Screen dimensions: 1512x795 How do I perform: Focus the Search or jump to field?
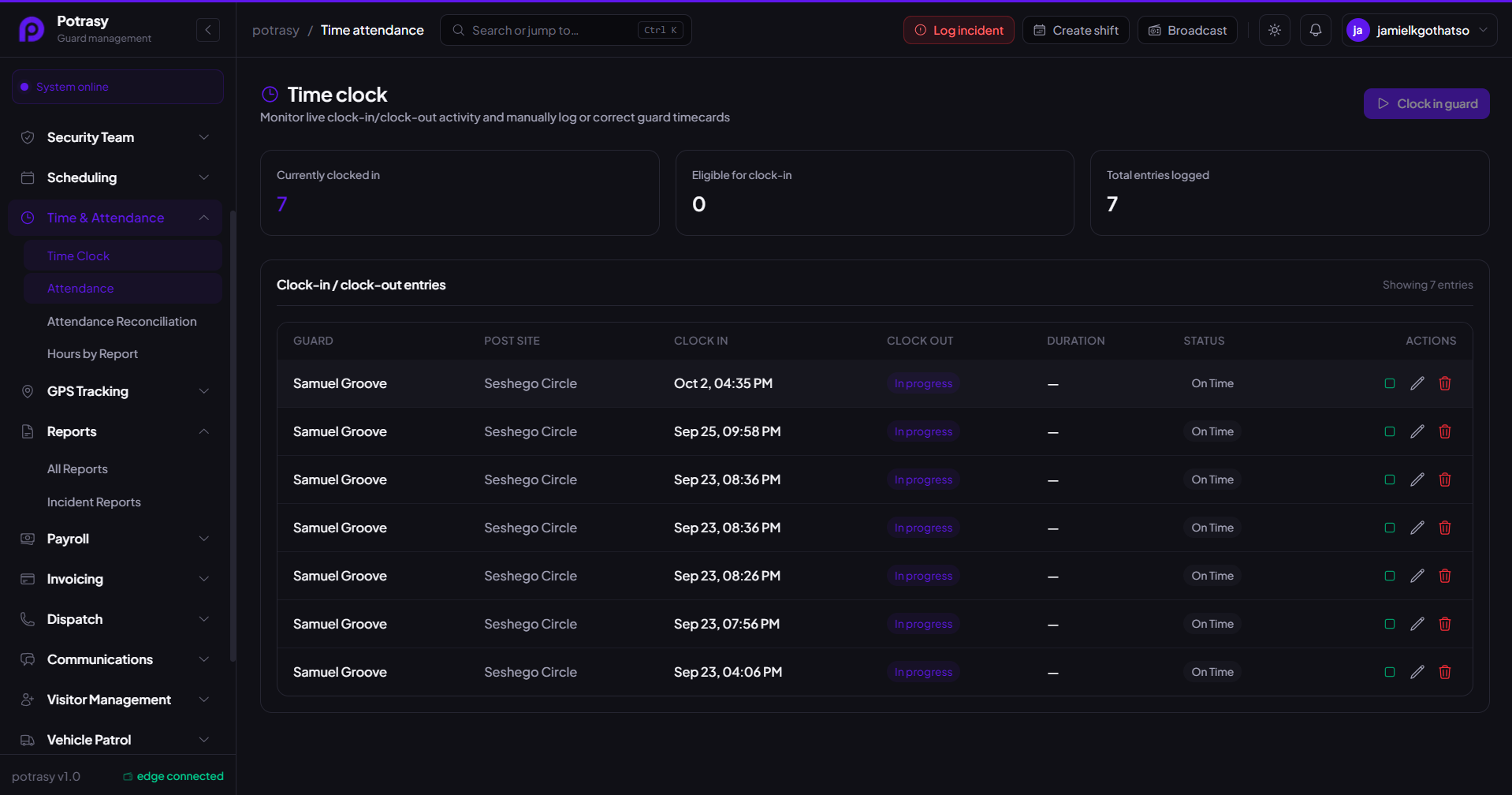click(x=565, y=30)
